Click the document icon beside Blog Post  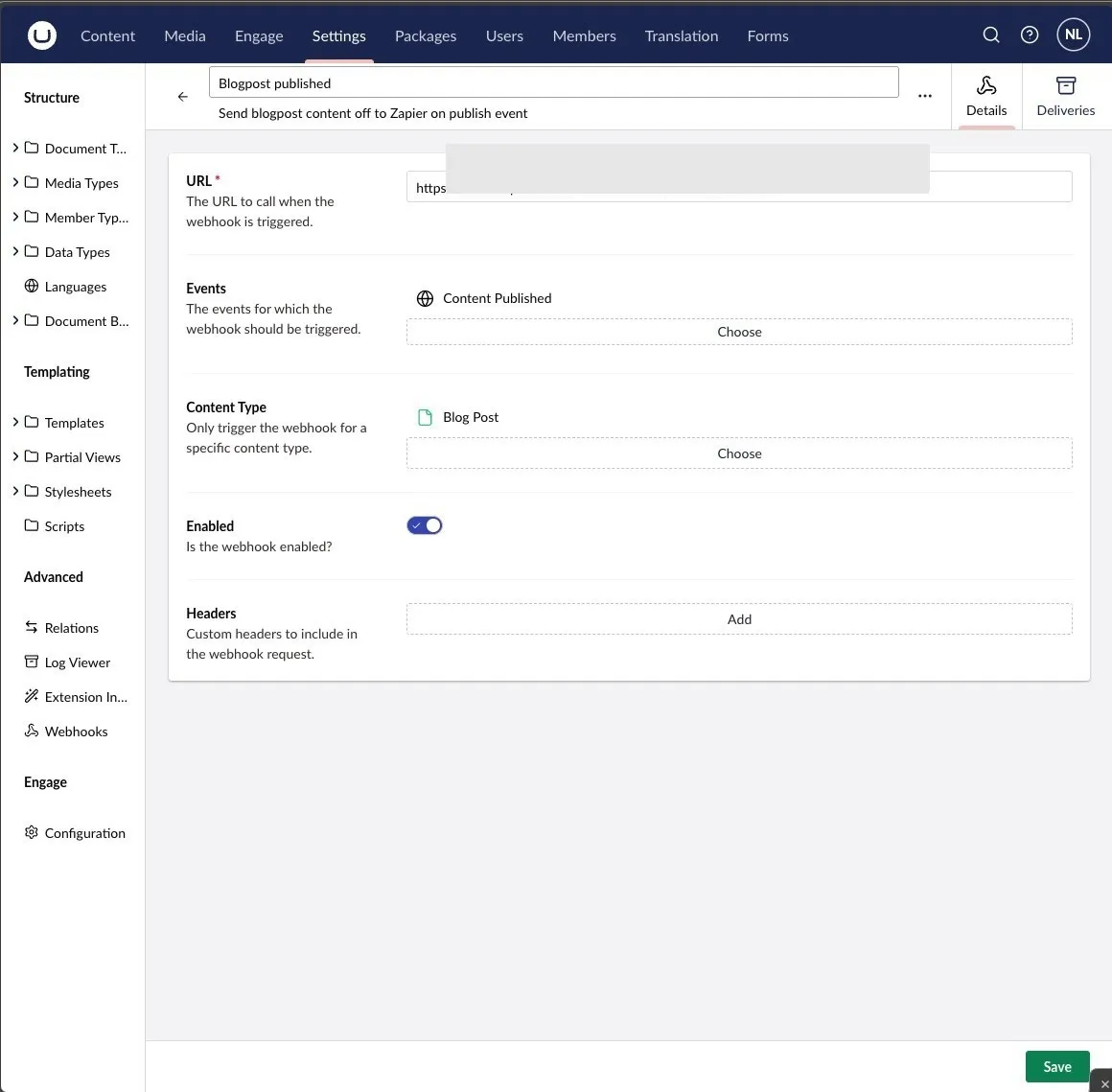point(425,416)
